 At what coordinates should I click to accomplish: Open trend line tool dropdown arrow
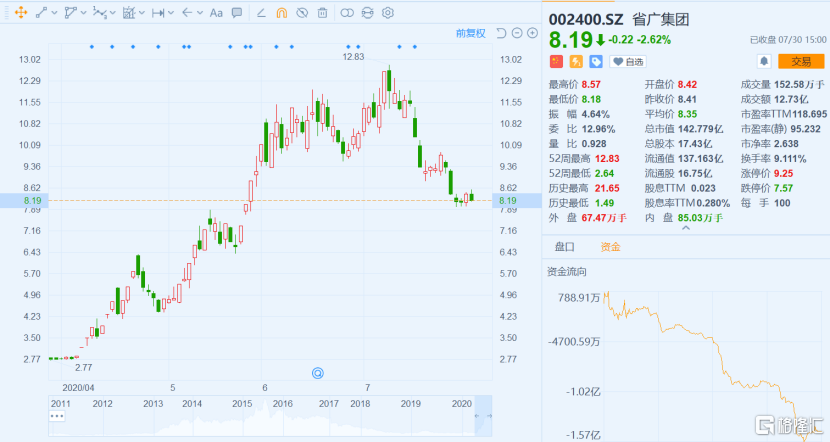[x=55, y=13]
